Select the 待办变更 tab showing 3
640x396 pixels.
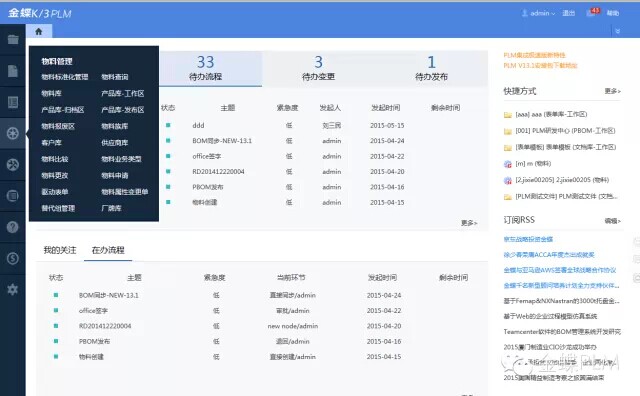point(318,68)
